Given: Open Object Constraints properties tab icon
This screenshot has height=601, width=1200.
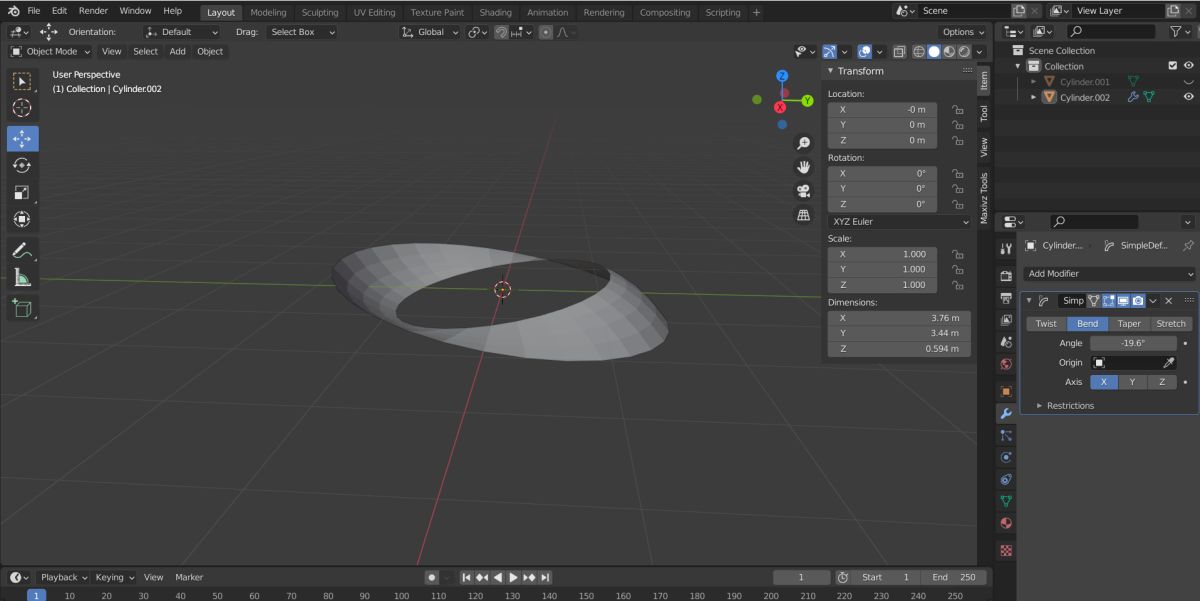Looking at the screenshot, I should point(1006,479).
